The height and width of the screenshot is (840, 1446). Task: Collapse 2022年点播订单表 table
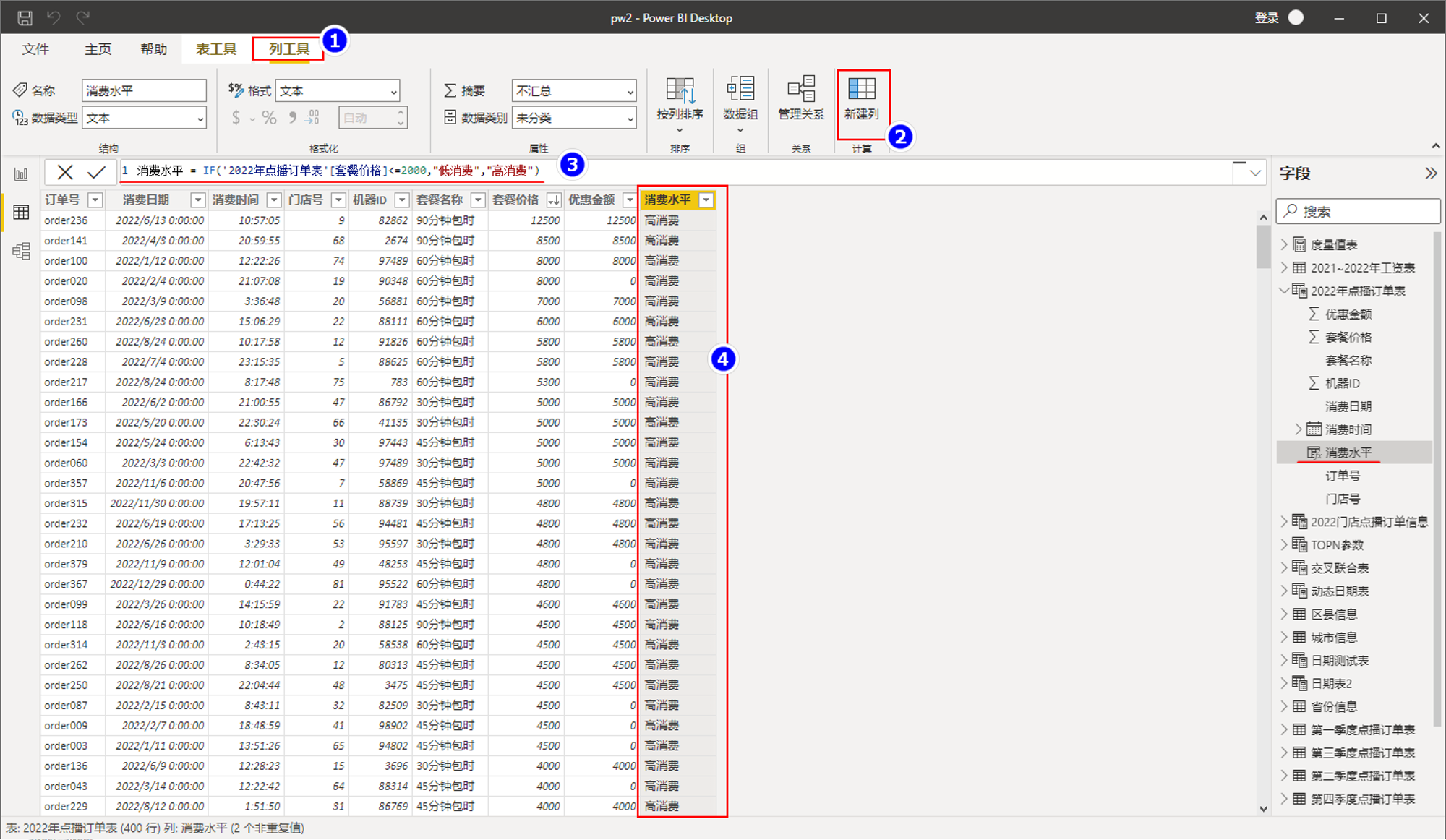[1284, 291]
